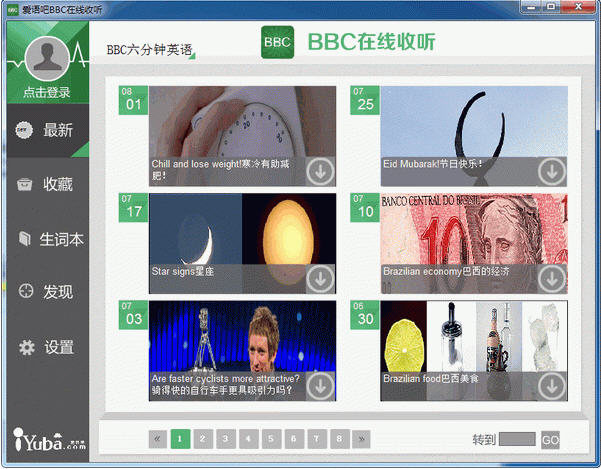
Task: Download the Eid Mubarak episode
Action: pos(552,172)
